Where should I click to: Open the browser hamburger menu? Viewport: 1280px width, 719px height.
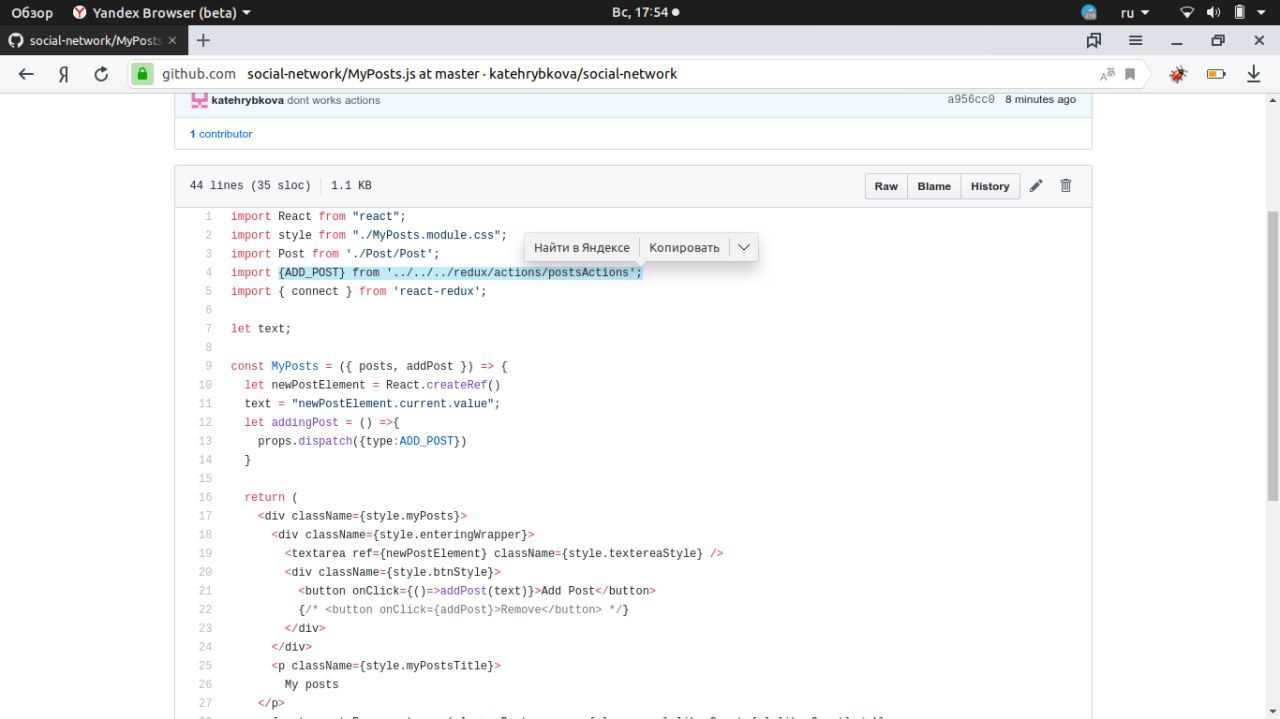point(1136,40)
